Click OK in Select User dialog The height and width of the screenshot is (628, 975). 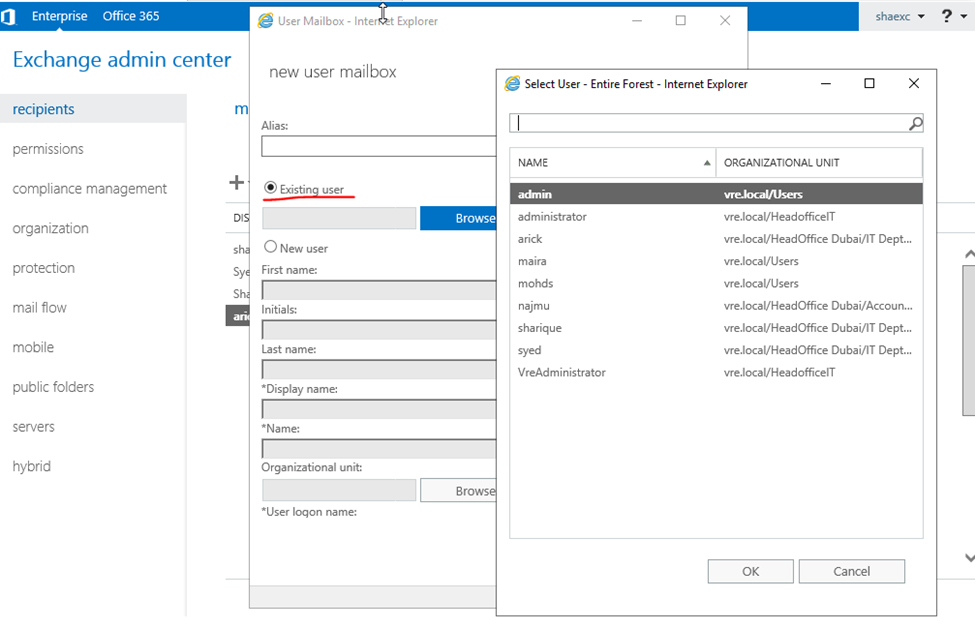coord(750,571)
